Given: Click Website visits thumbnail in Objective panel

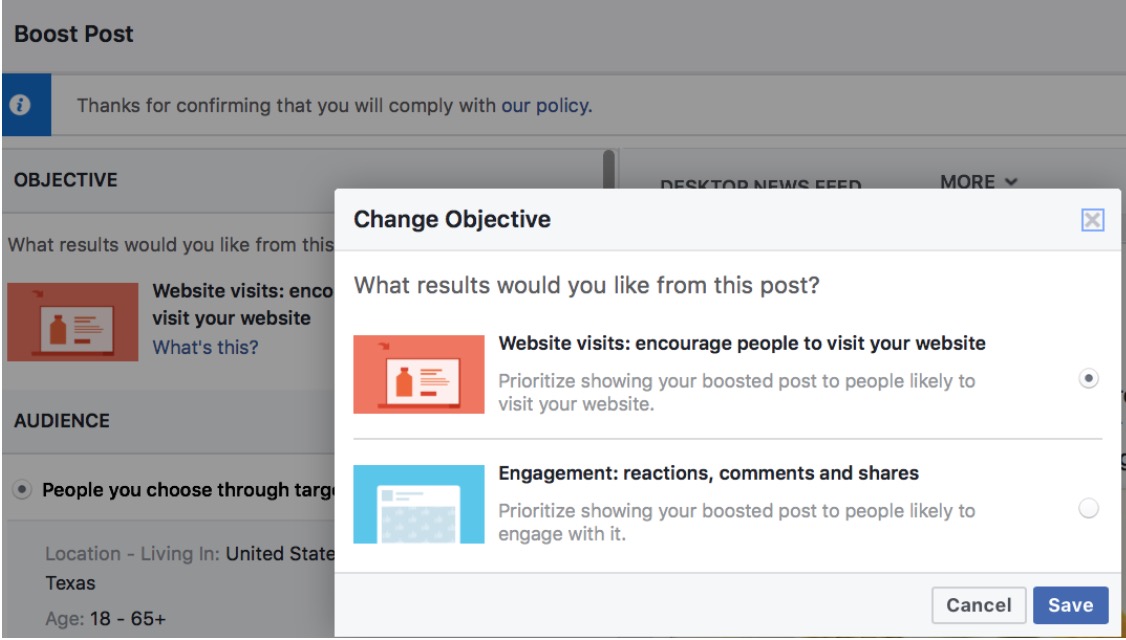Looking at the screenshot, I should (x=73, y=322).
